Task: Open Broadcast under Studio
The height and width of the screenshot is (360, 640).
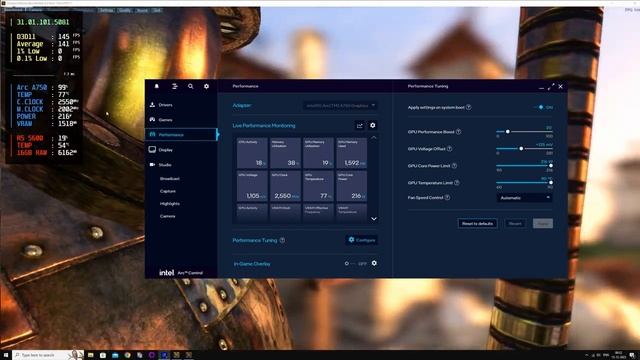Action: pos(170,179)
